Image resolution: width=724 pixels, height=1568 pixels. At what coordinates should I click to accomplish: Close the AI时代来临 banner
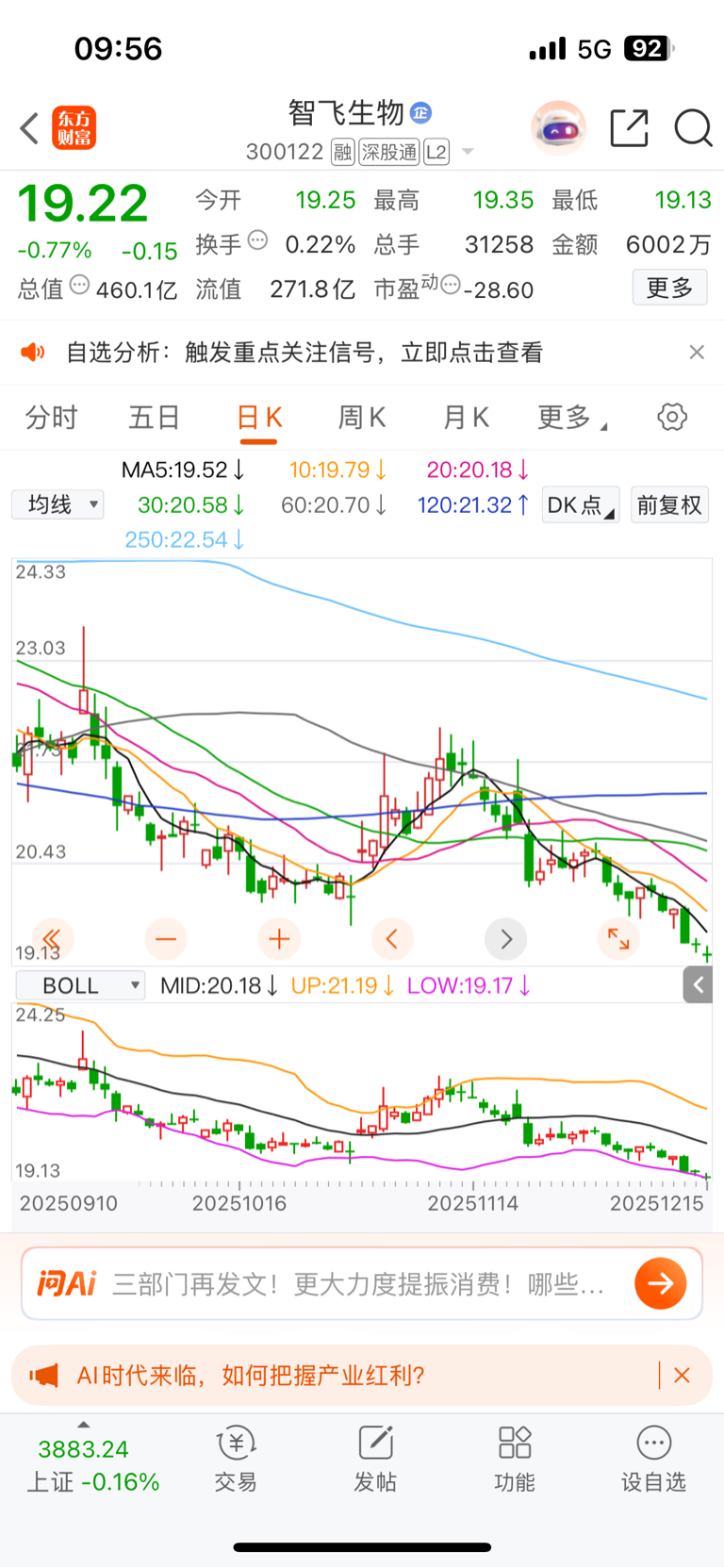tap(683, 1376)
